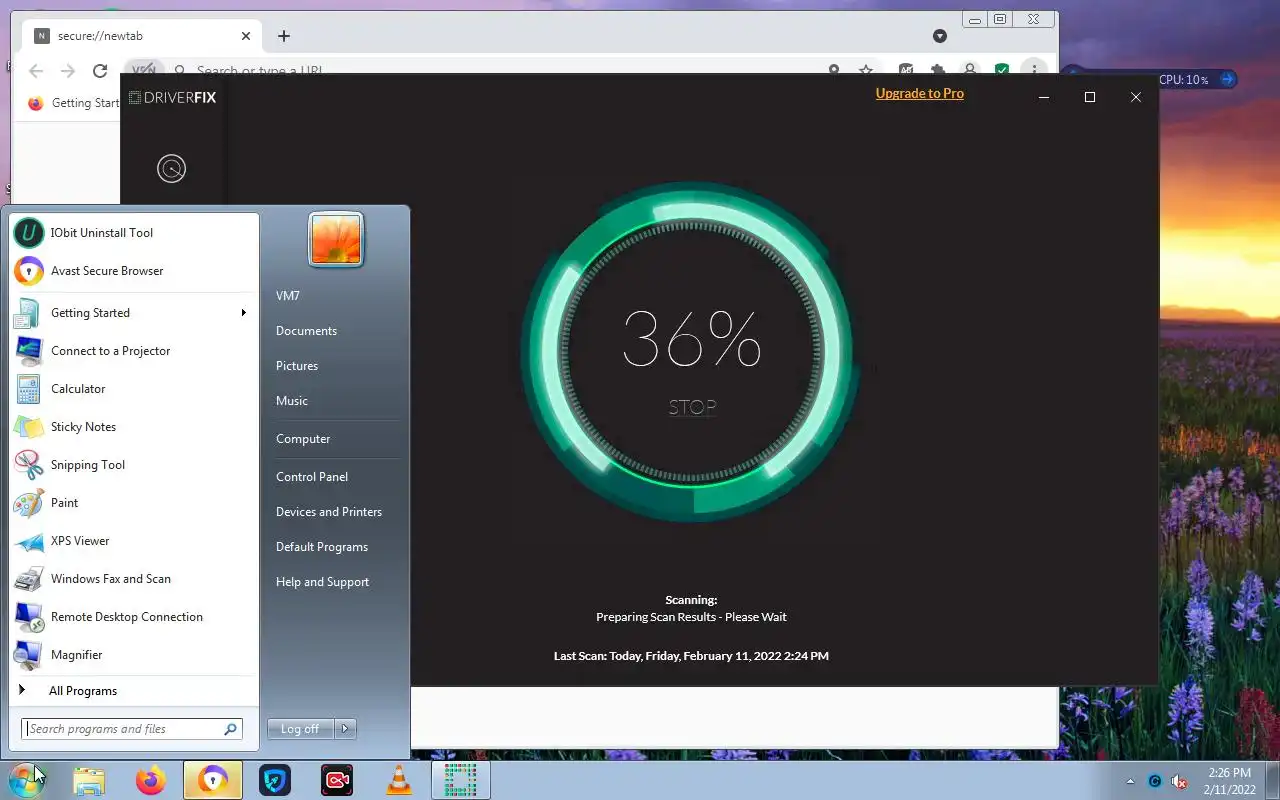Open the taskbar clock and date

(1229, 781)
